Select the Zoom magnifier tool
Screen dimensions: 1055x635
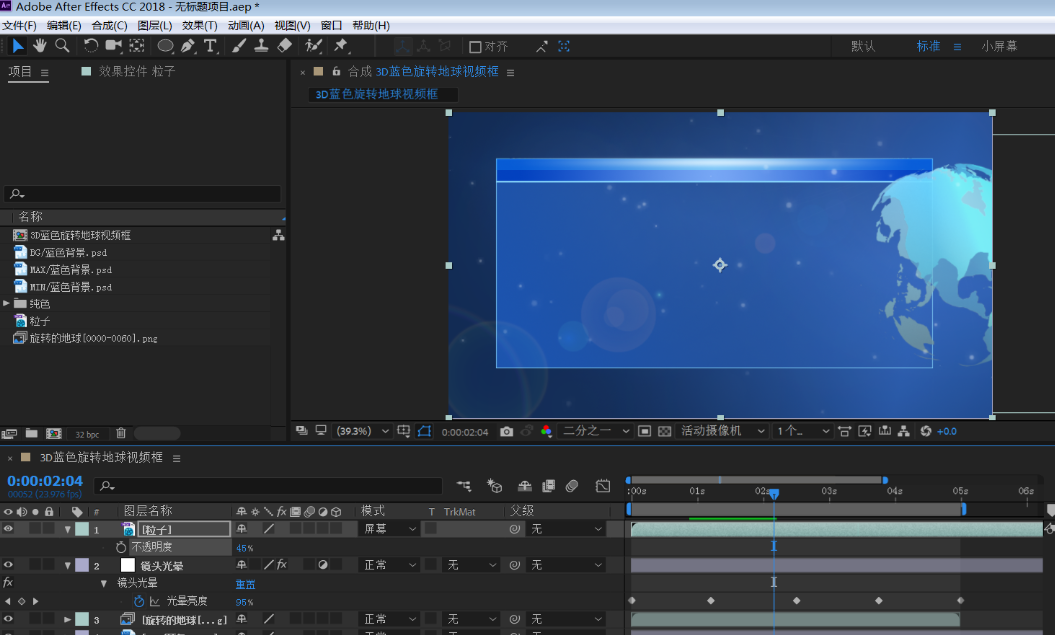click(62, 46)
